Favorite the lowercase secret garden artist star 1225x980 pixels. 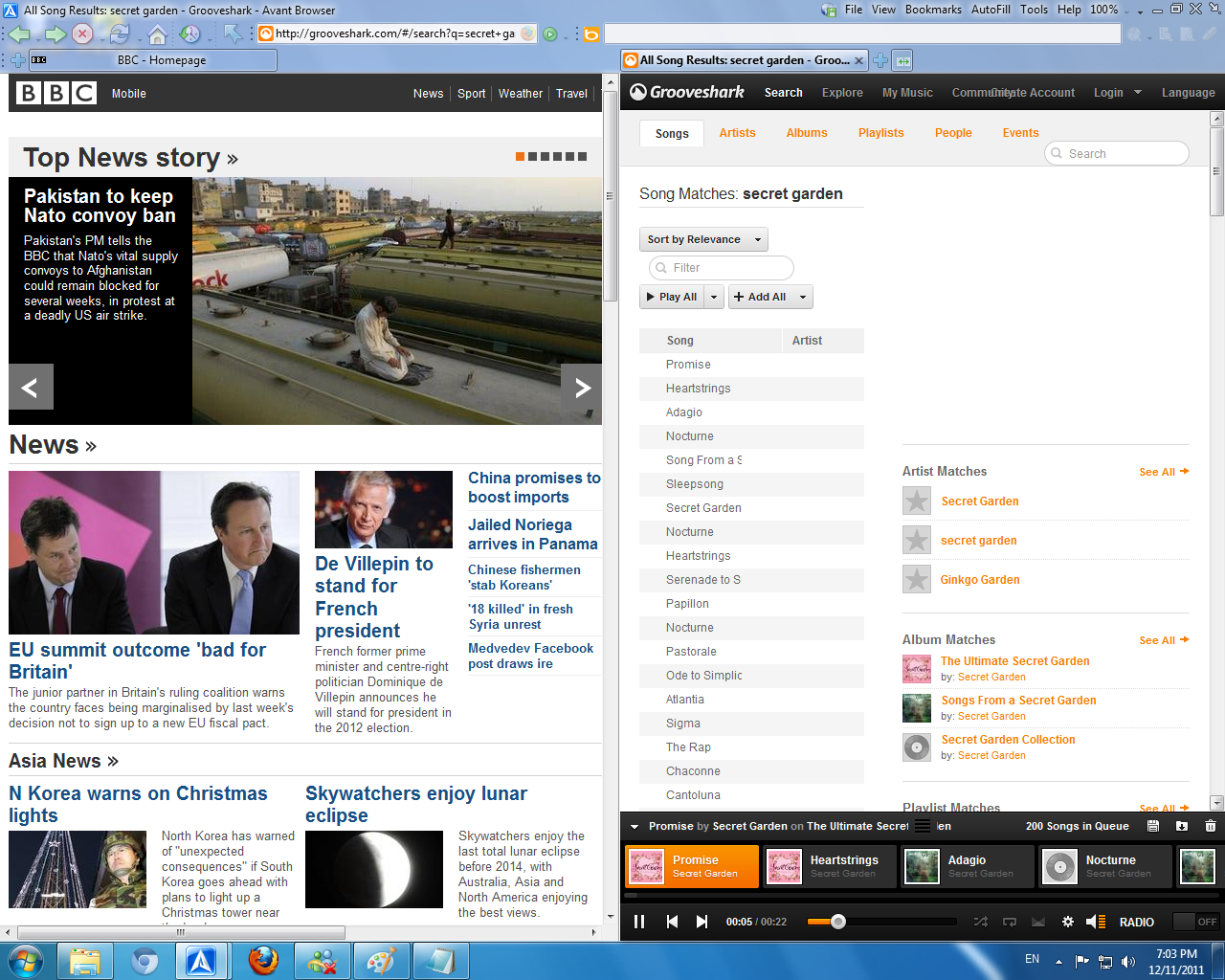pos(917,540)
